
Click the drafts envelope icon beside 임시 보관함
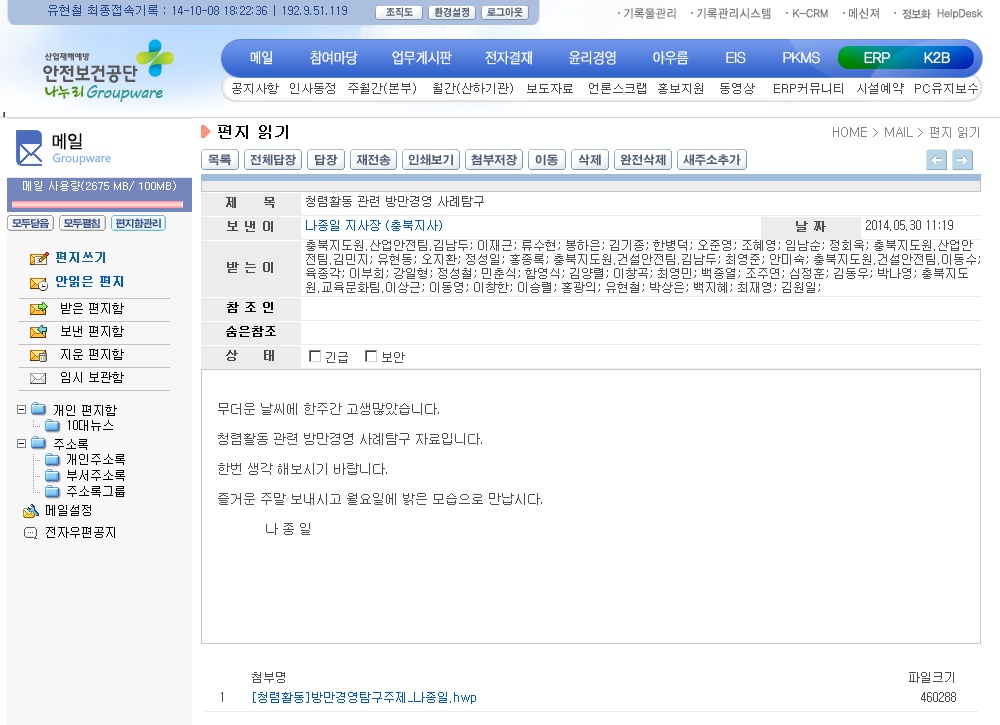(x=38, y=378)
